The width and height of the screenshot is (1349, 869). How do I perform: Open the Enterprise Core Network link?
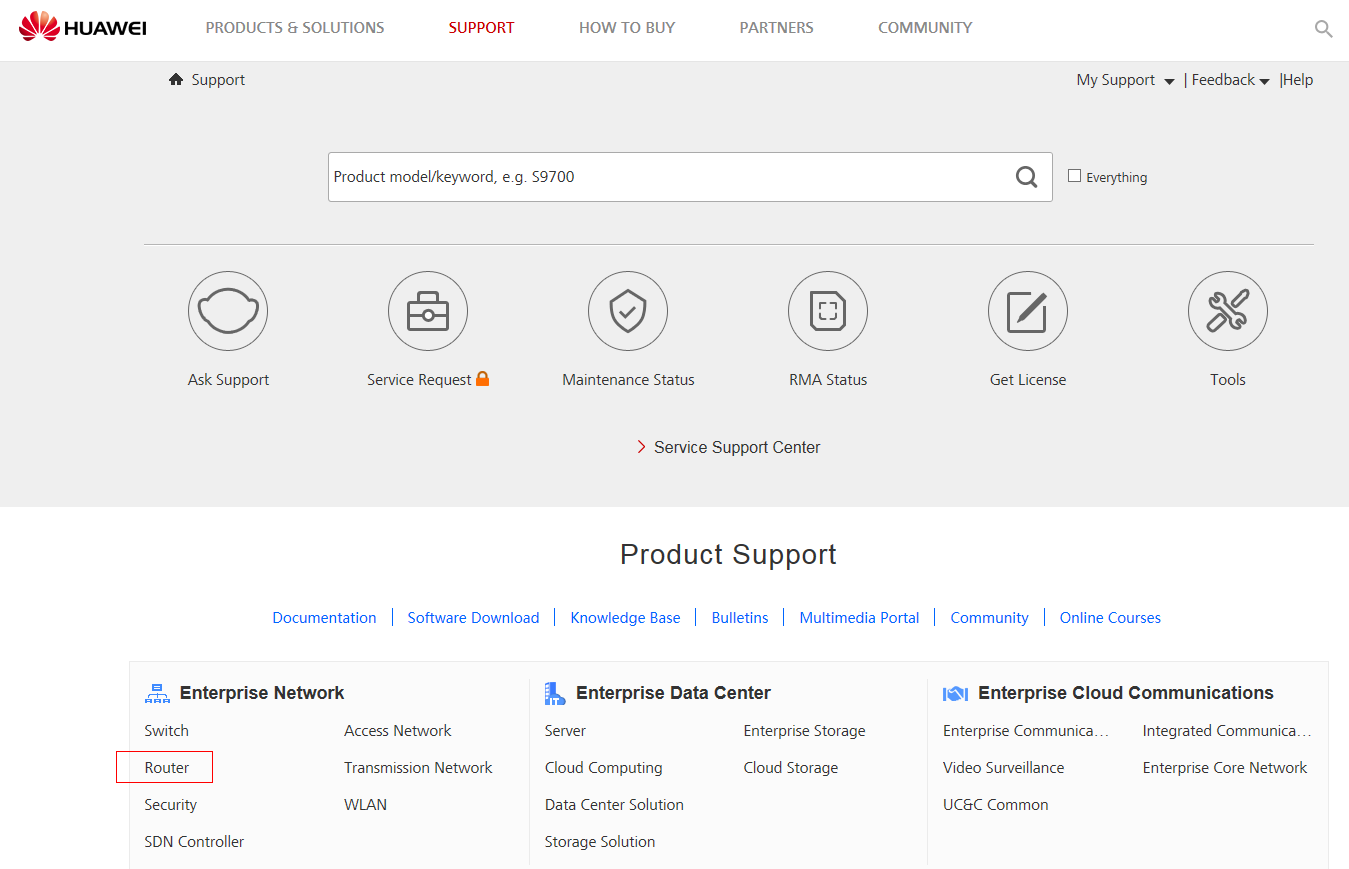[1225, 768]
